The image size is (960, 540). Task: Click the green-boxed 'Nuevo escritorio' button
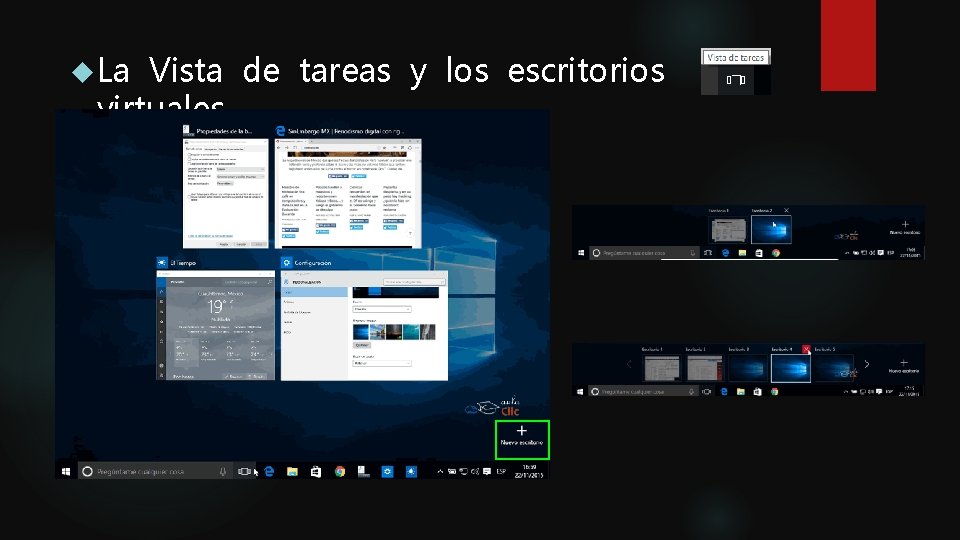522,440
